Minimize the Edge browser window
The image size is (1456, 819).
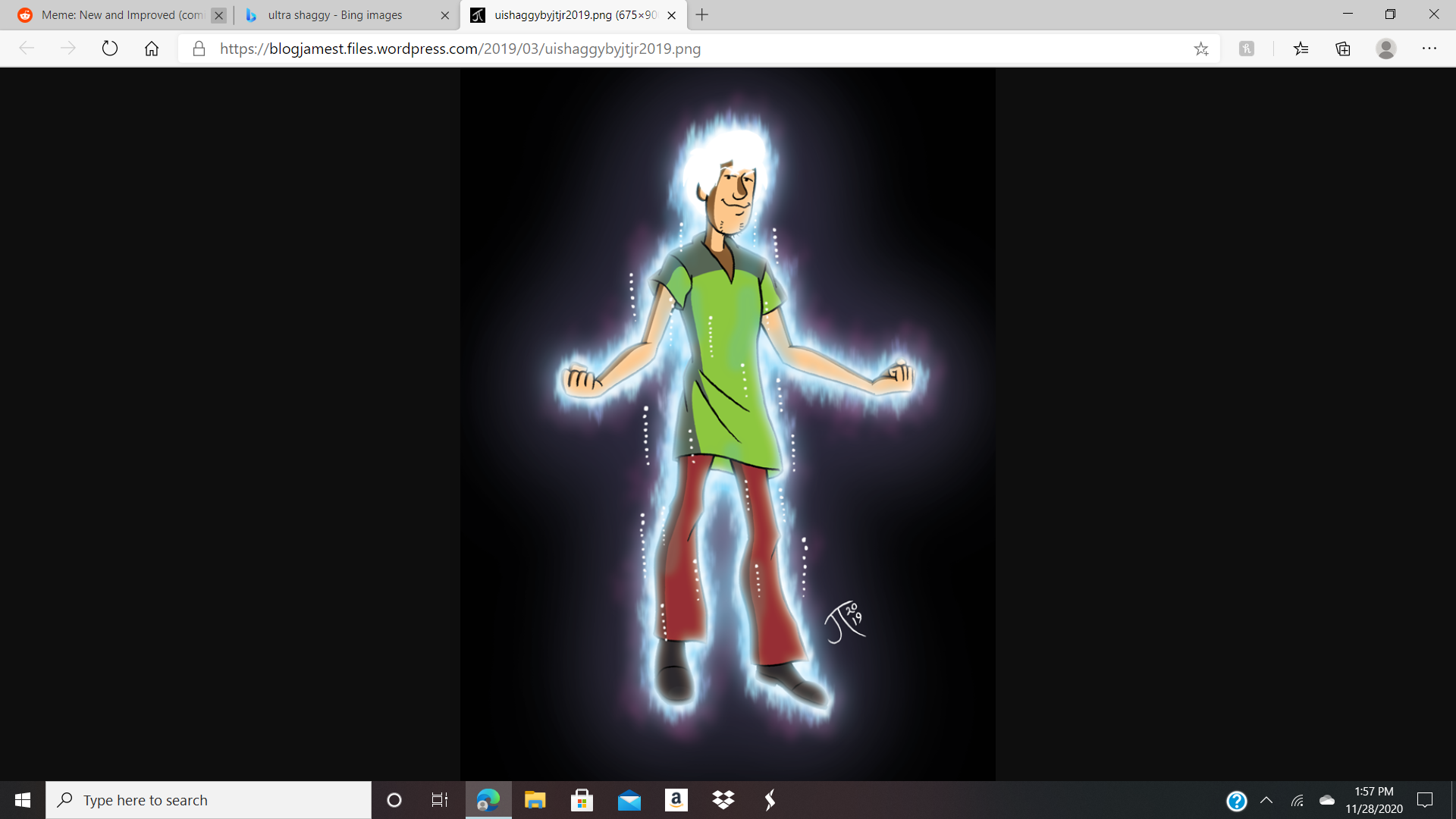[x=1348, y=14]
